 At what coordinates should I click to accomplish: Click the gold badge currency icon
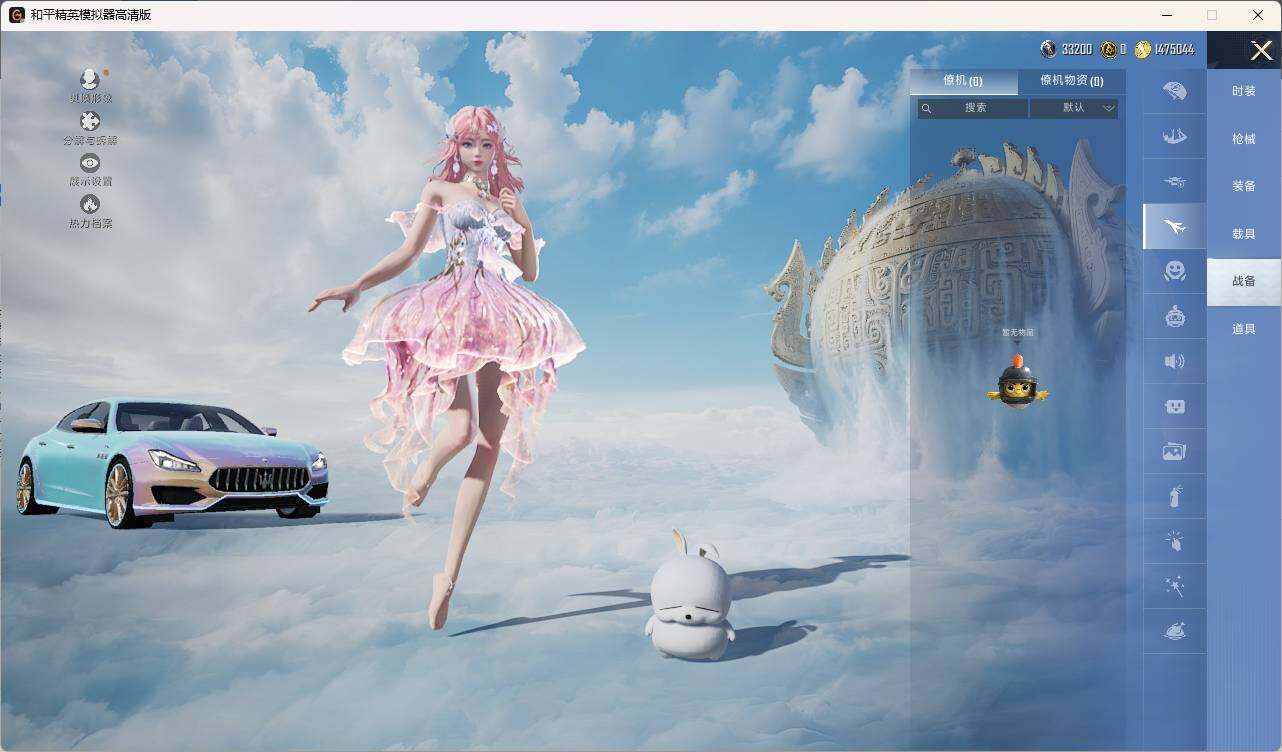click(x=1109, y=49)
